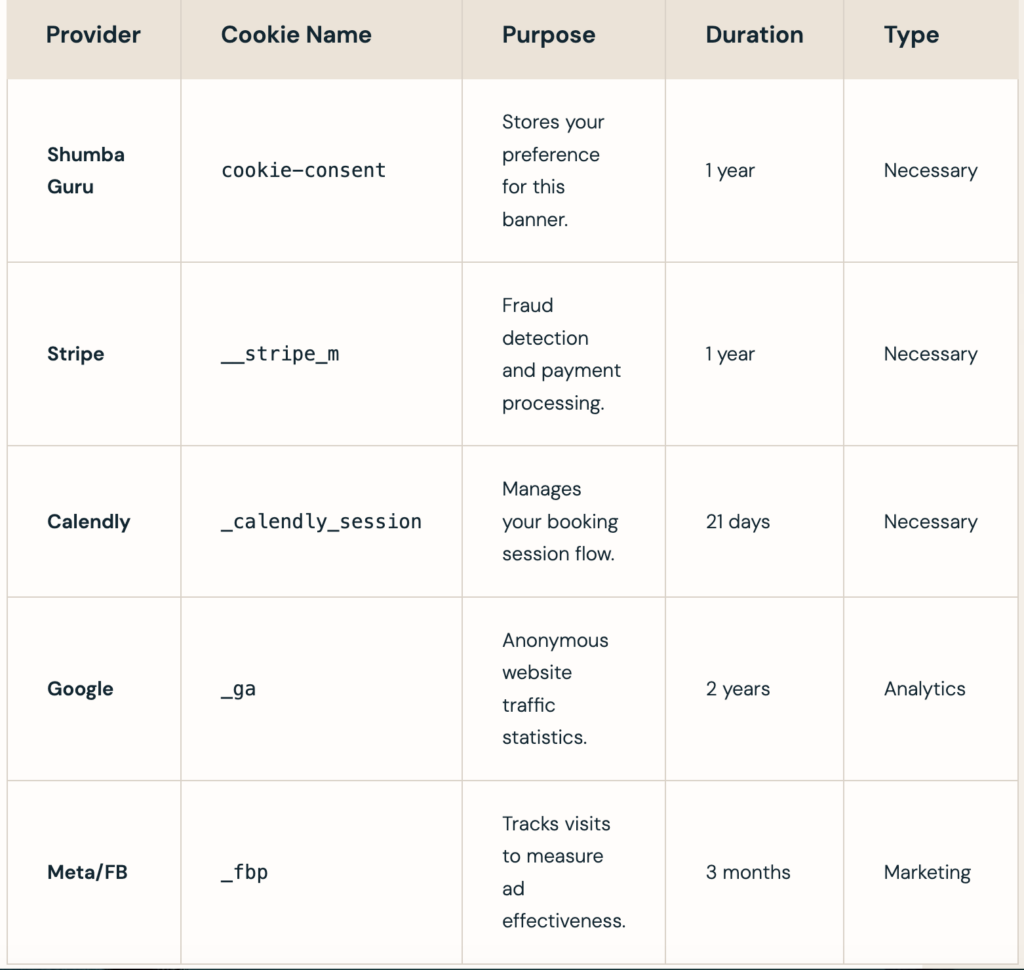
Task: Select the _ga cookie name
Action: point(238,689)
